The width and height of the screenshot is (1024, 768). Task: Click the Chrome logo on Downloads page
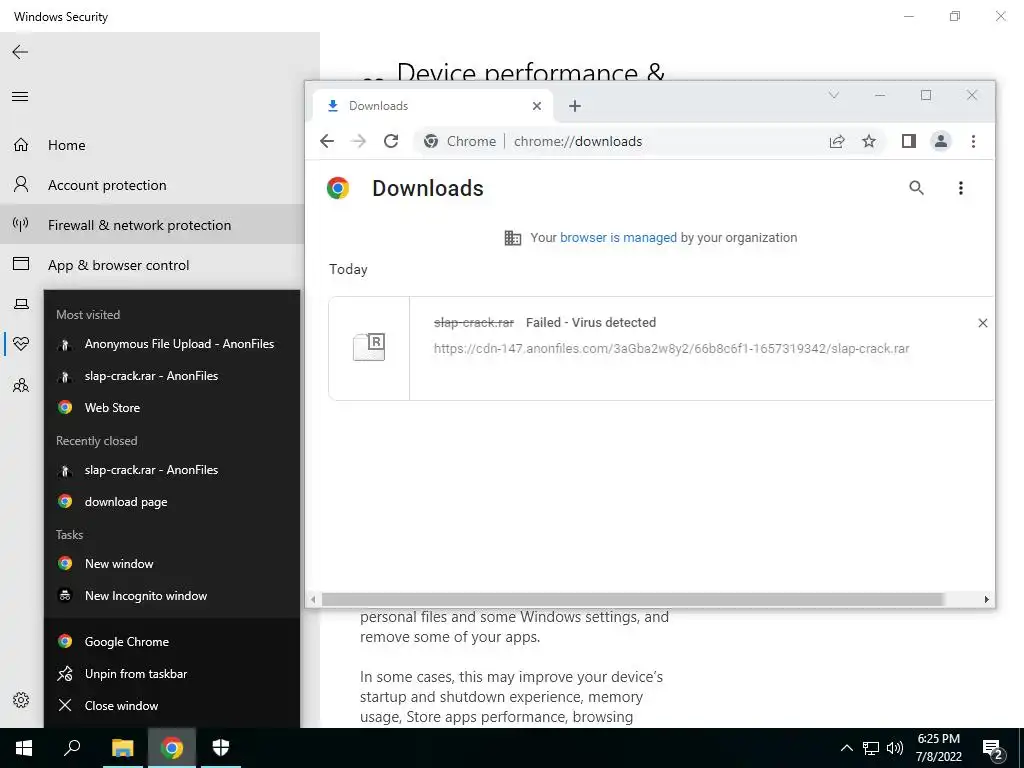tap(338, 188)
